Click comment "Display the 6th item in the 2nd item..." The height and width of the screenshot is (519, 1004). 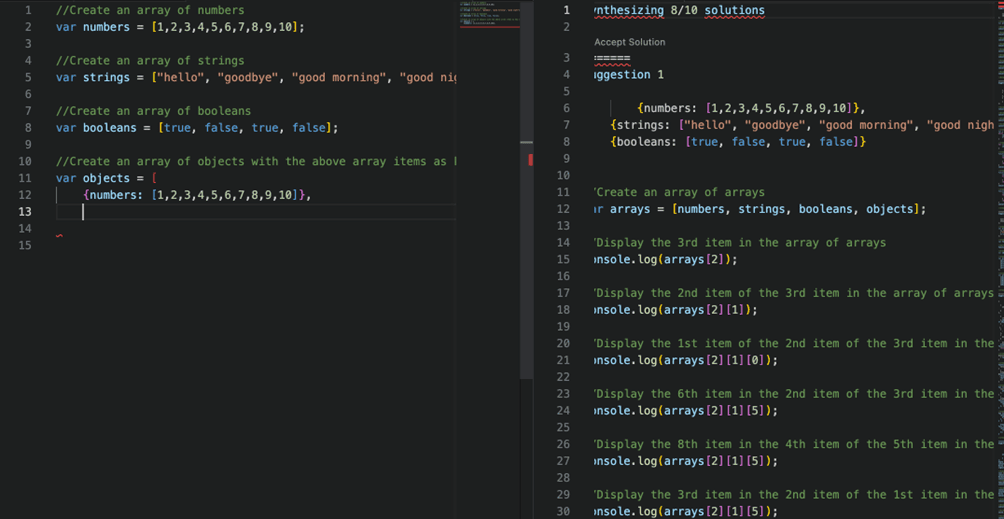pyautogui.click(x=794, y=394)
